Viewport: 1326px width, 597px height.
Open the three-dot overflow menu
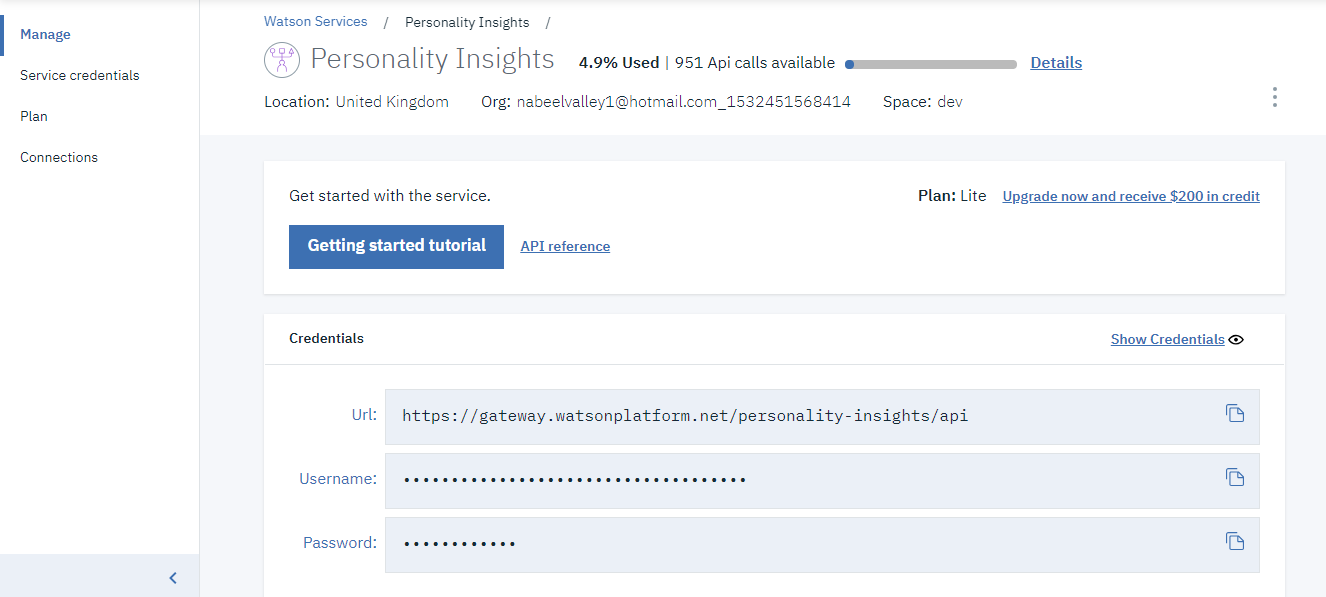tap(1274, 97)
